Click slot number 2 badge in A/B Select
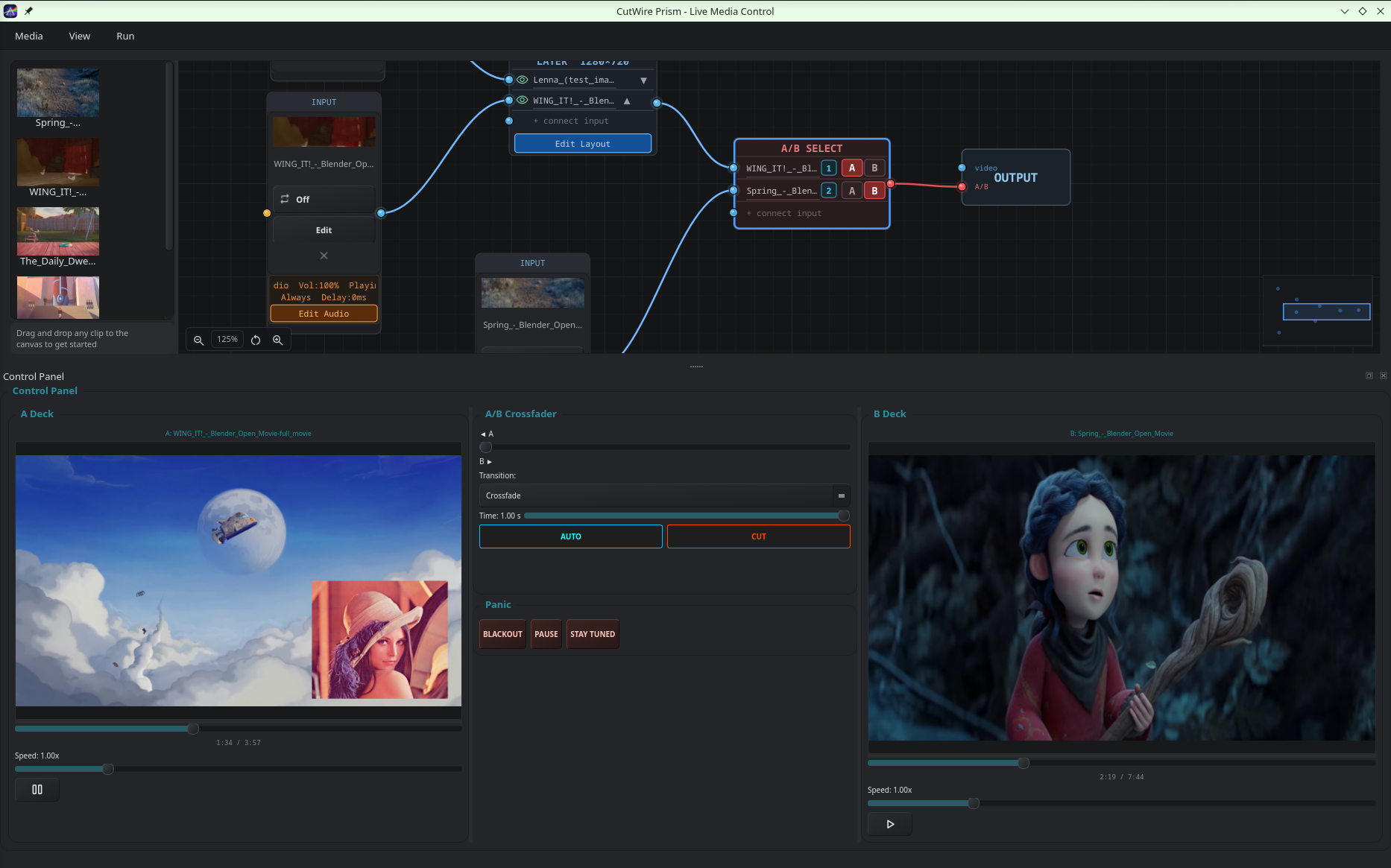This screenshot has width=1391, height=868. 828,191
